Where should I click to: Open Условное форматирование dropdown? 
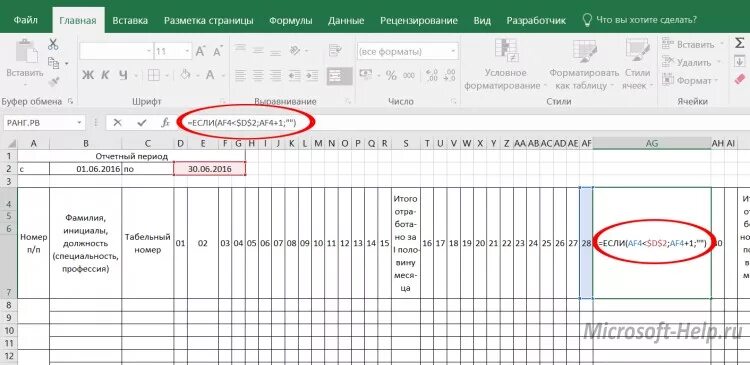pyautogui.click(x=506, y=65)
